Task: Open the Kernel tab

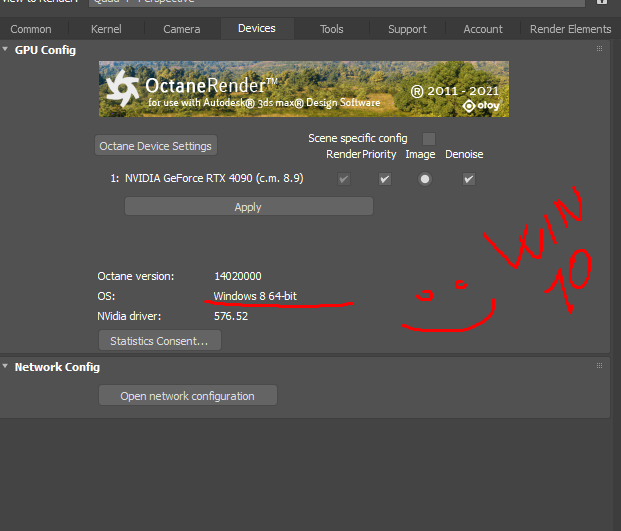Action: tap(106, 29)
